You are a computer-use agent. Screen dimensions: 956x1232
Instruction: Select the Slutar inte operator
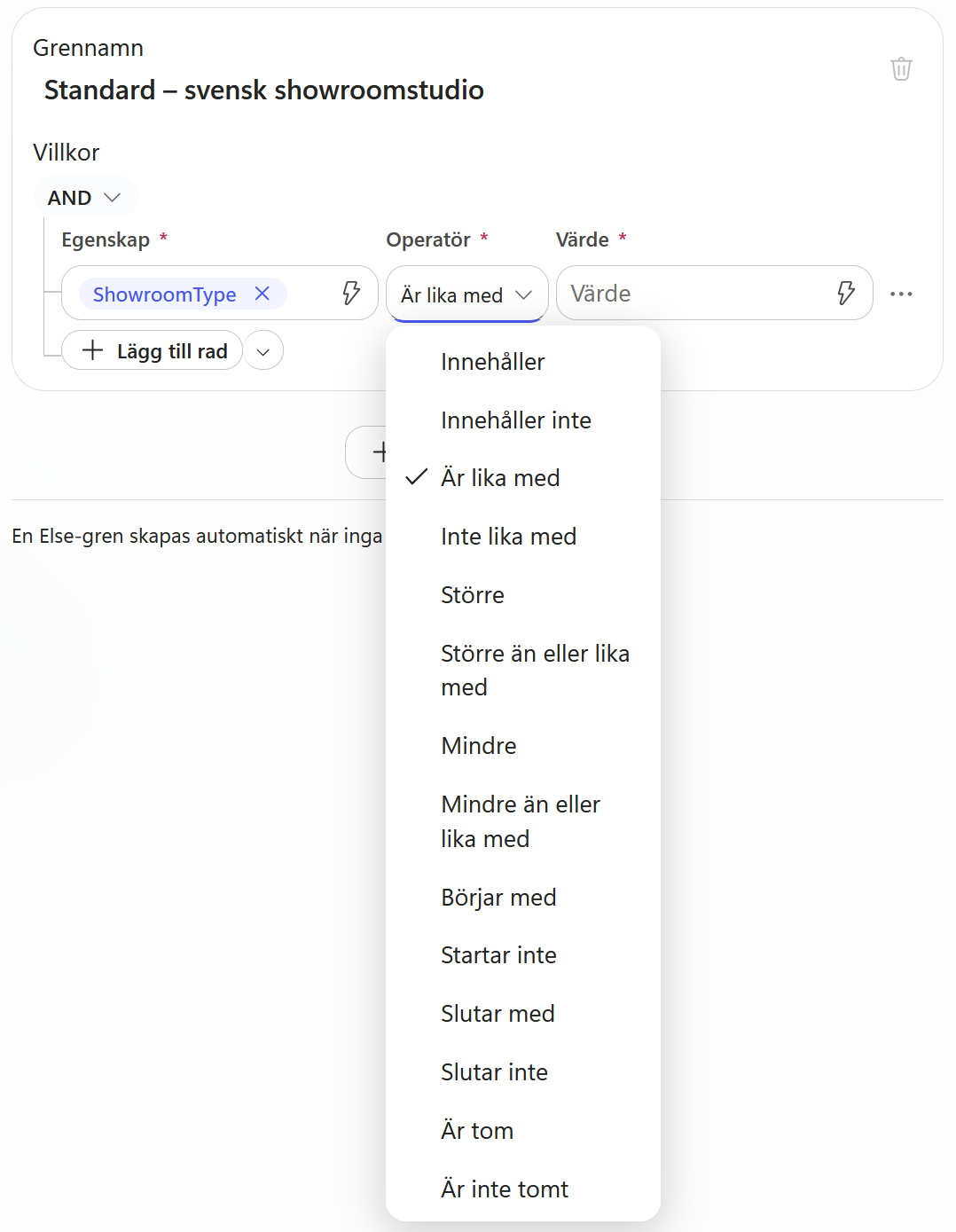[x=523, y=1072]
